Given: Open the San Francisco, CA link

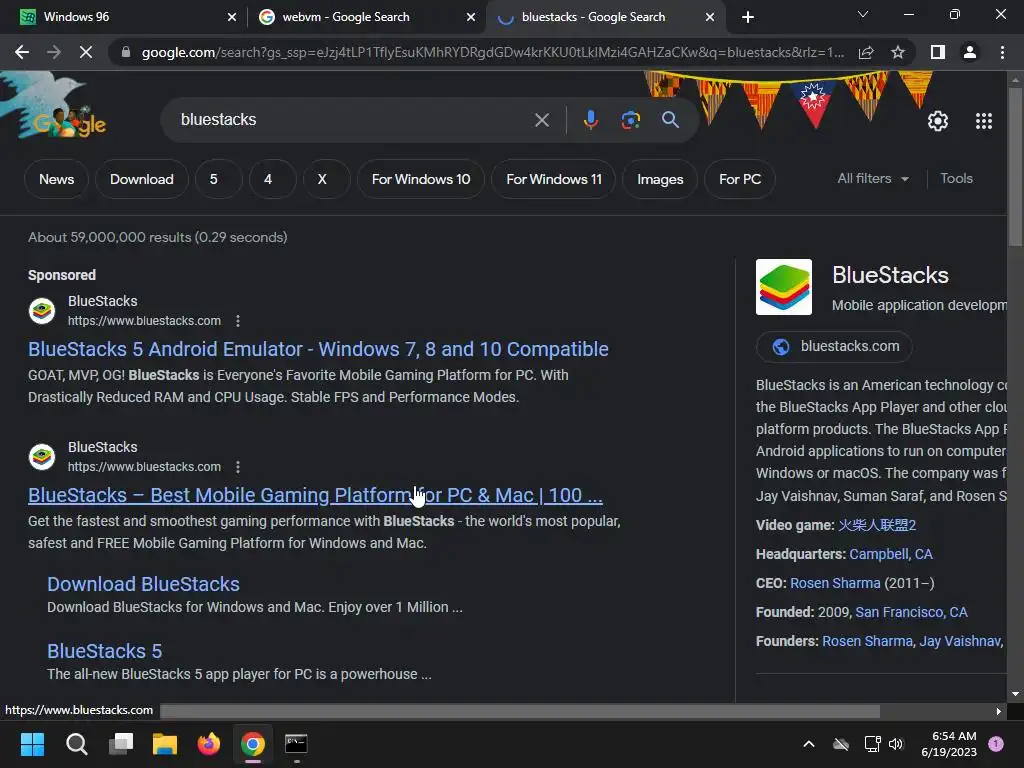Looking at the screenshot, I should (911, 613).
